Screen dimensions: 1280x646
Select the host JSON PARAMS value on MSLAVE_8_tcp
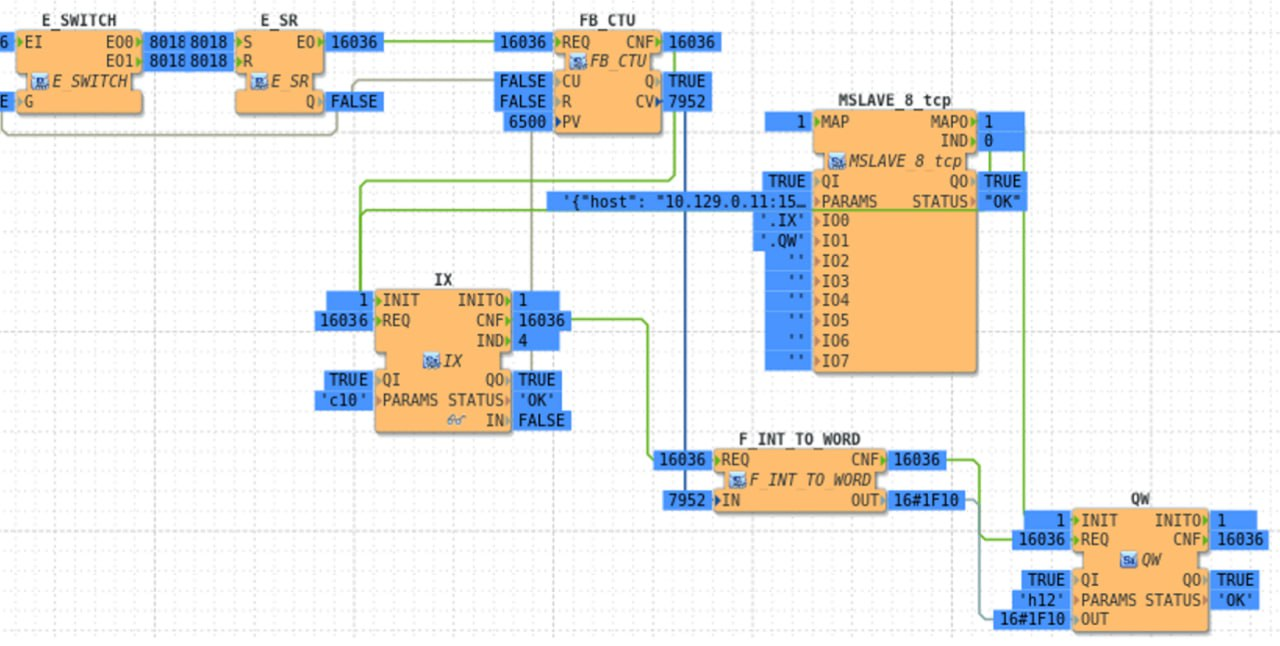[x=679, y=201]
